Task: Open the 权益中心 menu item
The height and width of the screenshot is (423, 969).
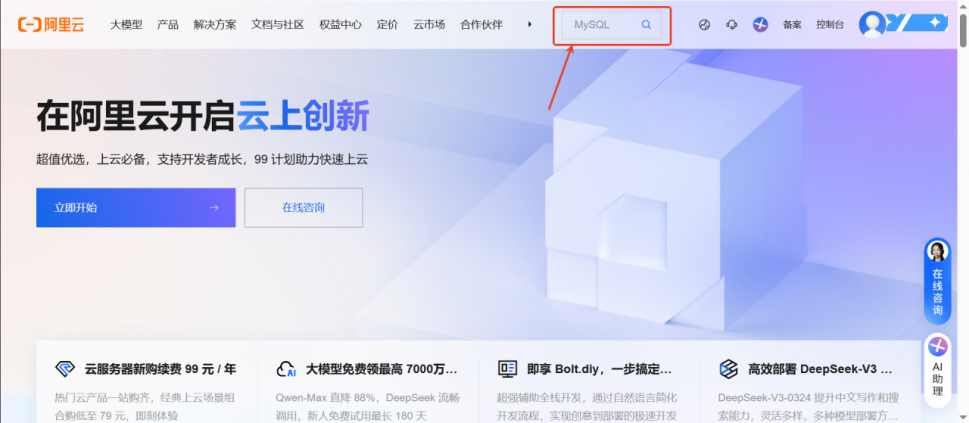Action: coord(341,25)
